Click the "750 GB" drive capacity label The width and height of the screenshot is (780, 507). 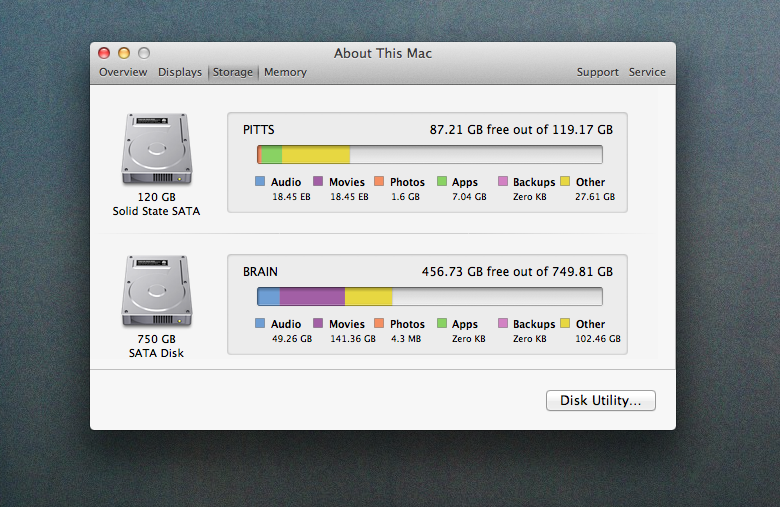click(x=157, y=339)
